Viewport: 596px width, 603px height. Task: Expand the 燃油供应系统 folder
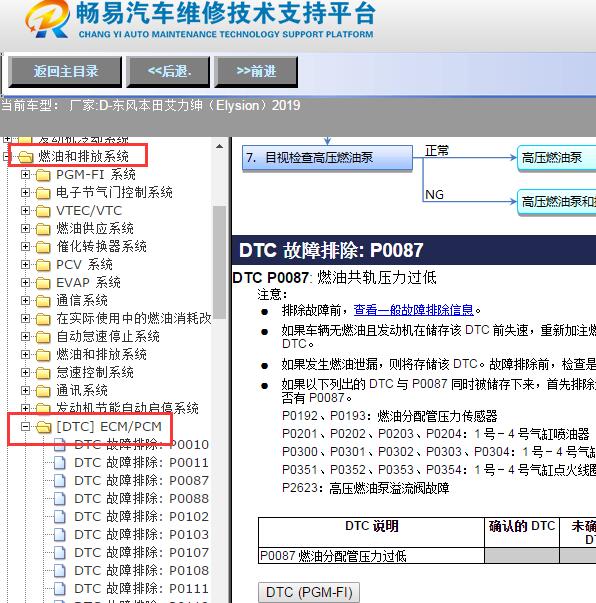pos(25,228)
